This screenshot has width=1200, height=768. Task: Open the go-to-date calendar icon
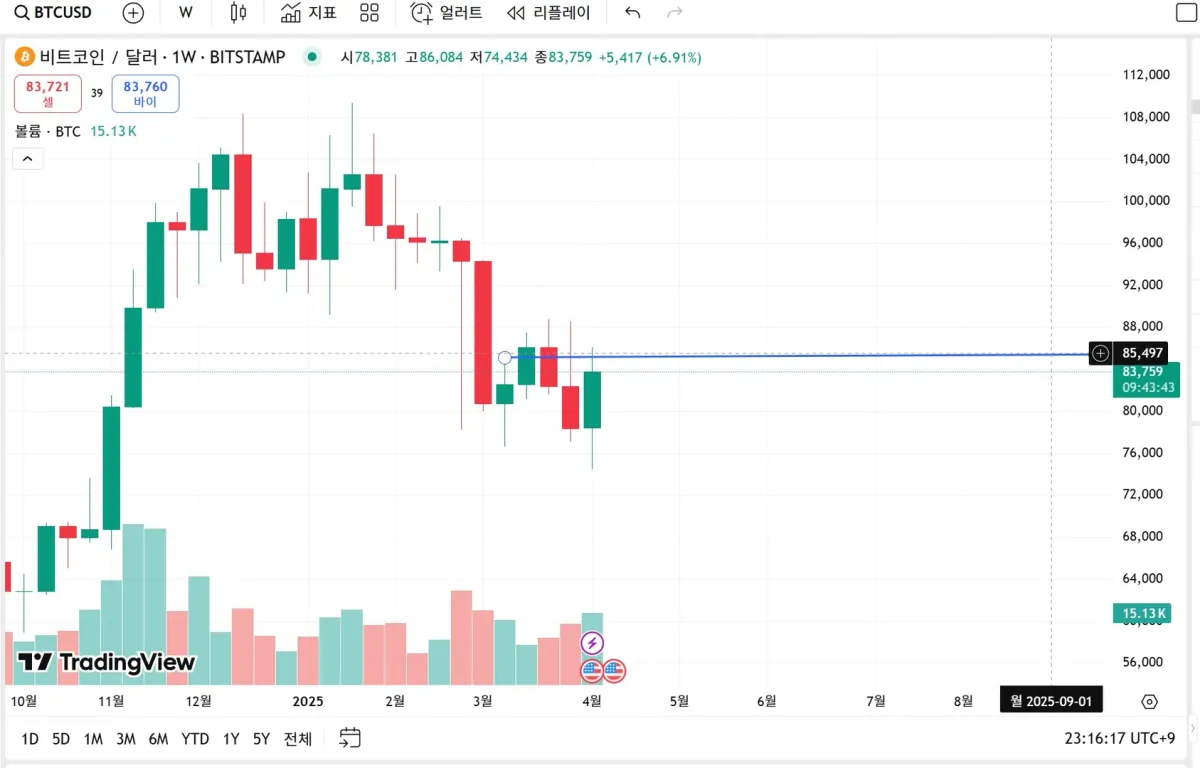click(350, 739)
